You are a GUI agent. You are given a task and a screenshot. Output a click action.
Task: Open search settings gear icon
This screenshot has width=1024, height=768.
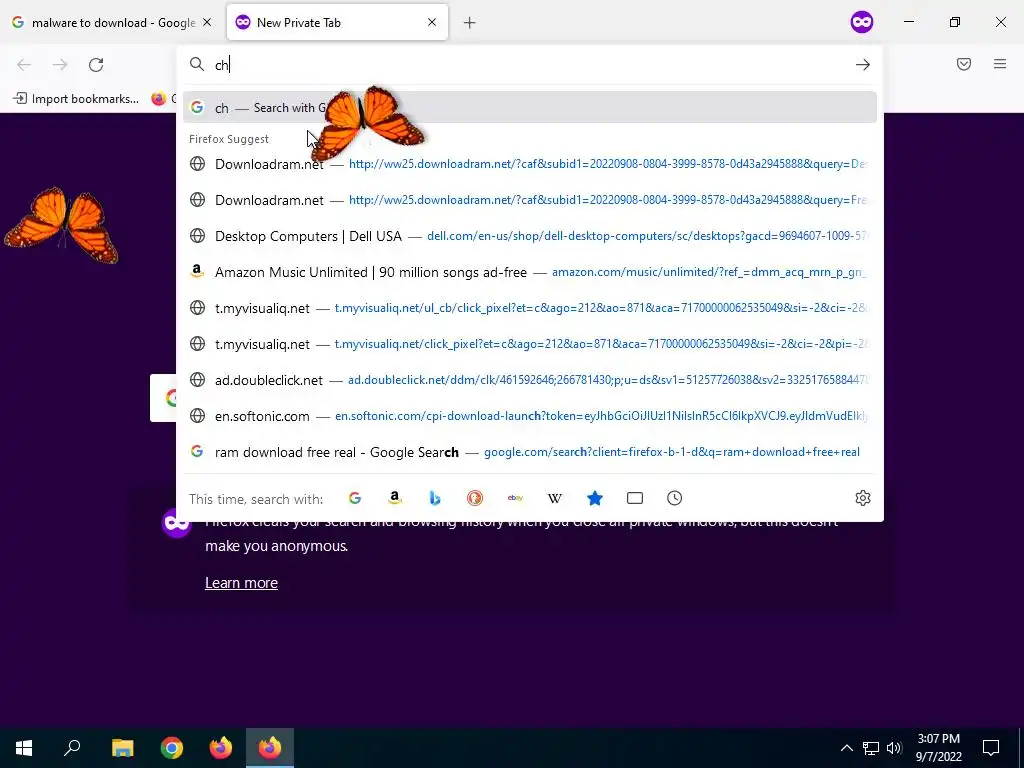coord(863,498)
